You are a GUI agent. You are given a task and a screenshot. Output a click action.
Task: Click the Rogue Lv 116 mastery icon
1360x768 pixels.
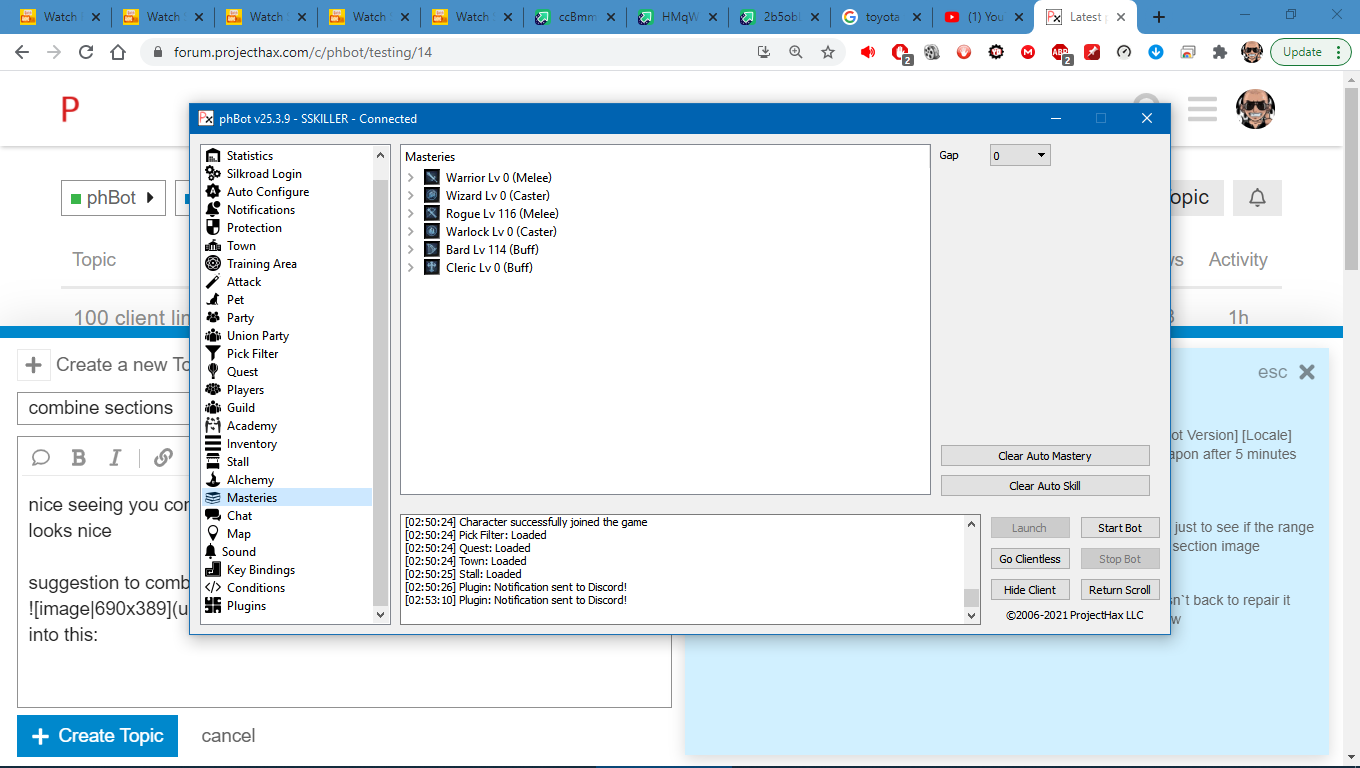click(432, 214)
